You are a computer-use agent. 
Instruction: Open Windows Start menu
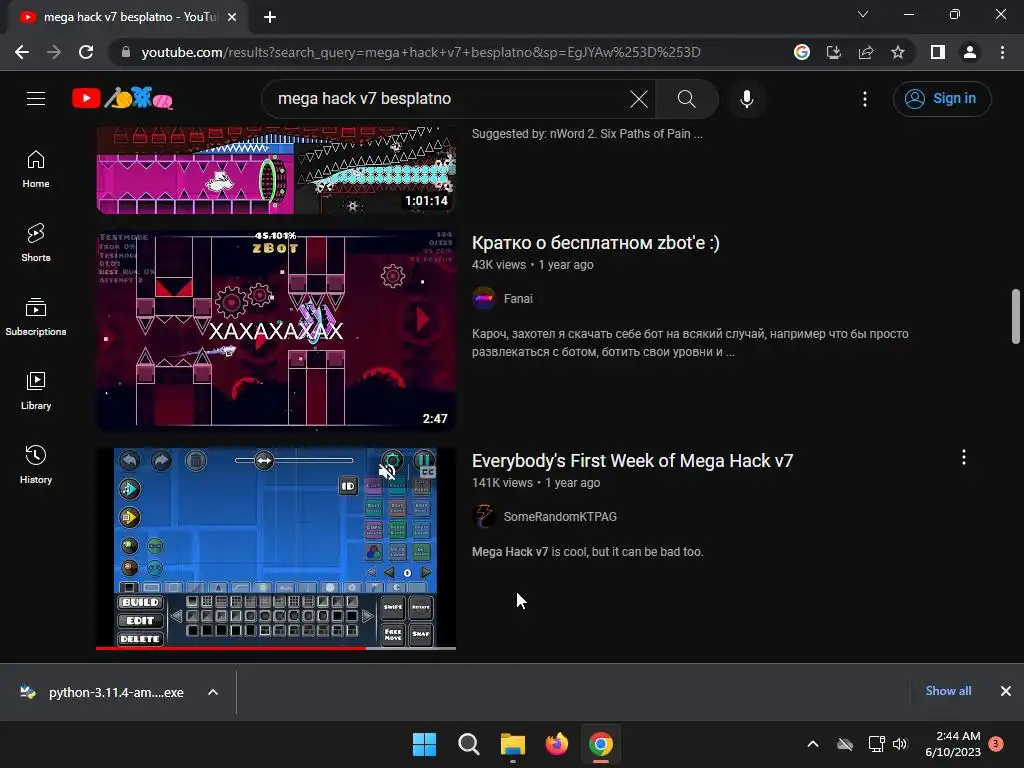click(x=424, y=744)
